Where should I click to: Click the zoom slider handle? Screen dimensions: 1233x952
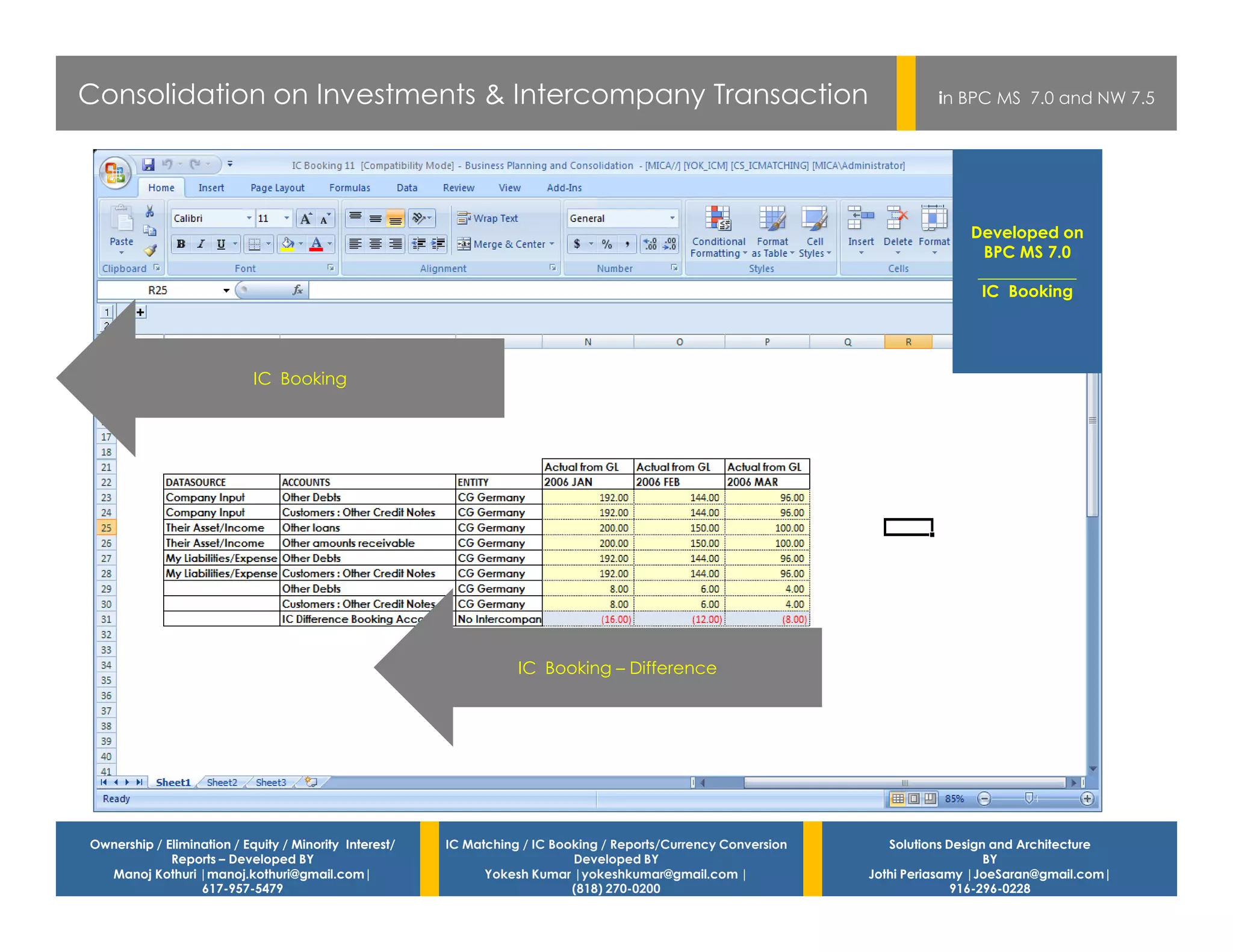(x=1029, y=799)
